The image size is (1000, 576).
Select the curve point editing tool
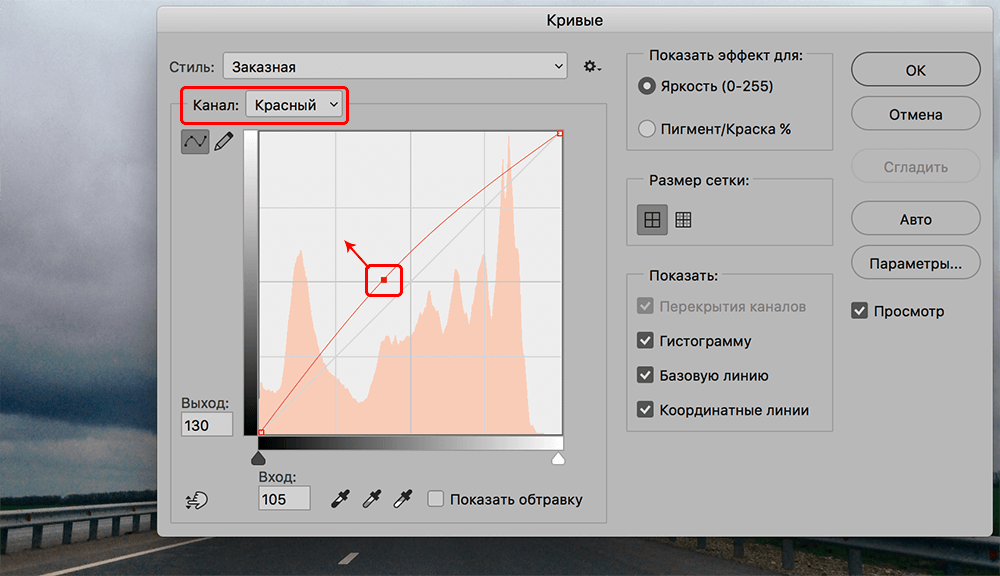195,142
